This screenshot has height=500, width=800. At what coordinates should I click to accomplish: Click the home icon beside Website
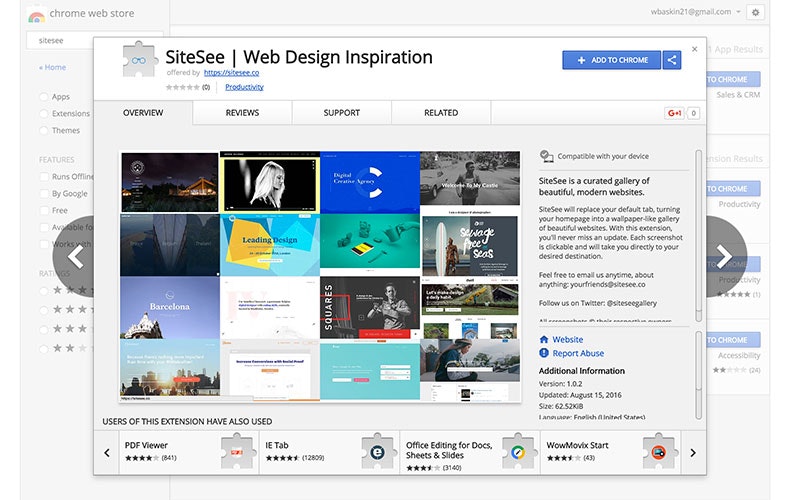pos(544,339)
